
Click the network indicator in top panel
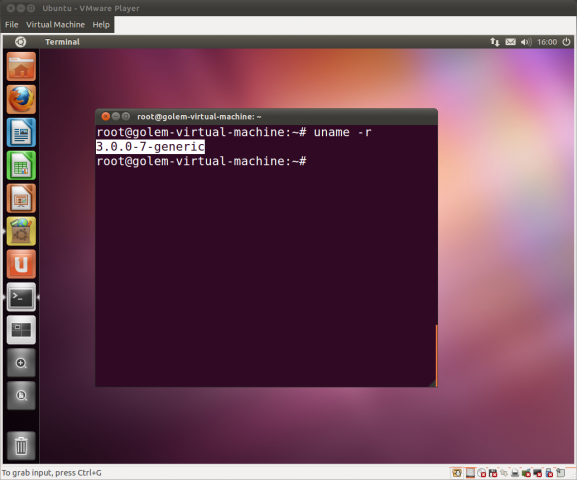point(495,42)
